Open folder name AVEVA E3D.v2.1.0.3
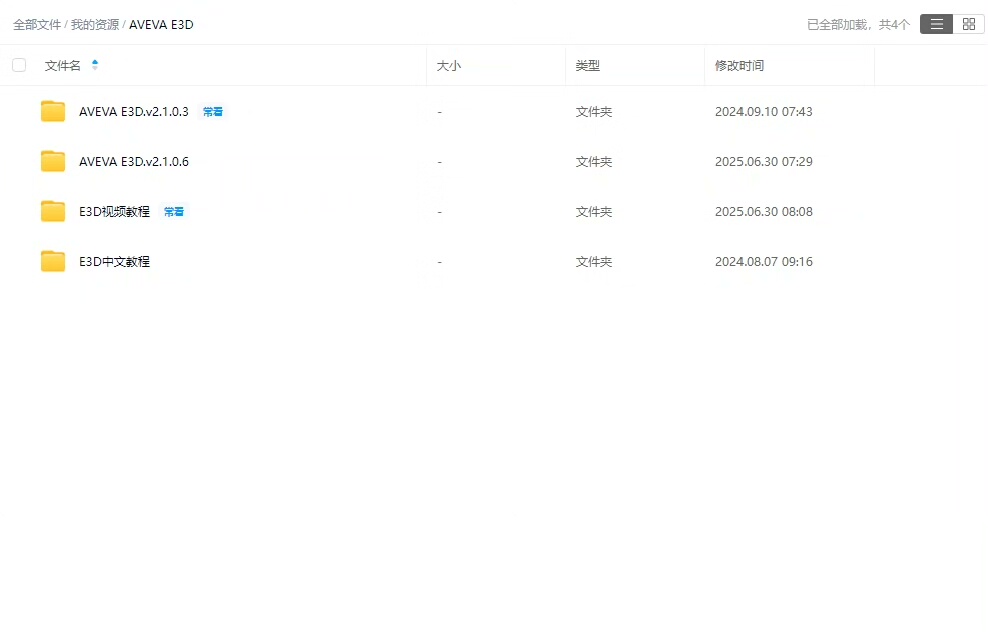The width and height of the screenshot is (988, 632). click(x=134, y=112)
